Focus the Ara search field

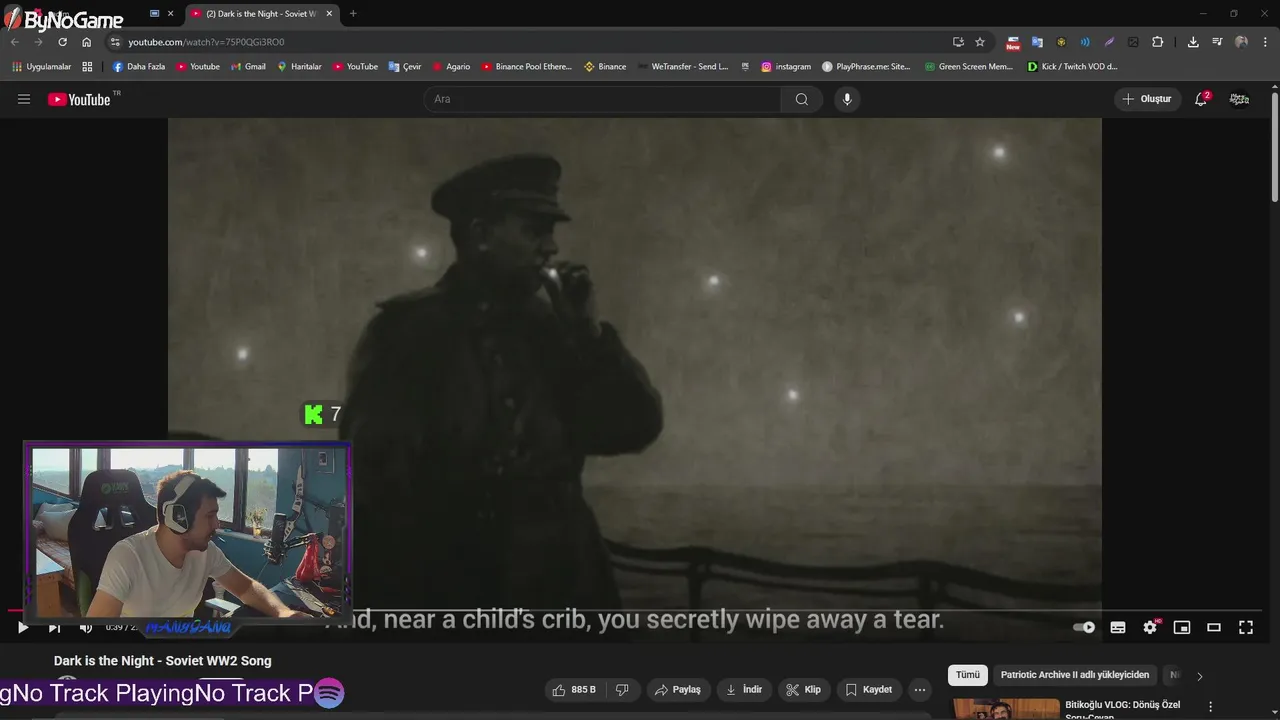[x=602, y=99]
